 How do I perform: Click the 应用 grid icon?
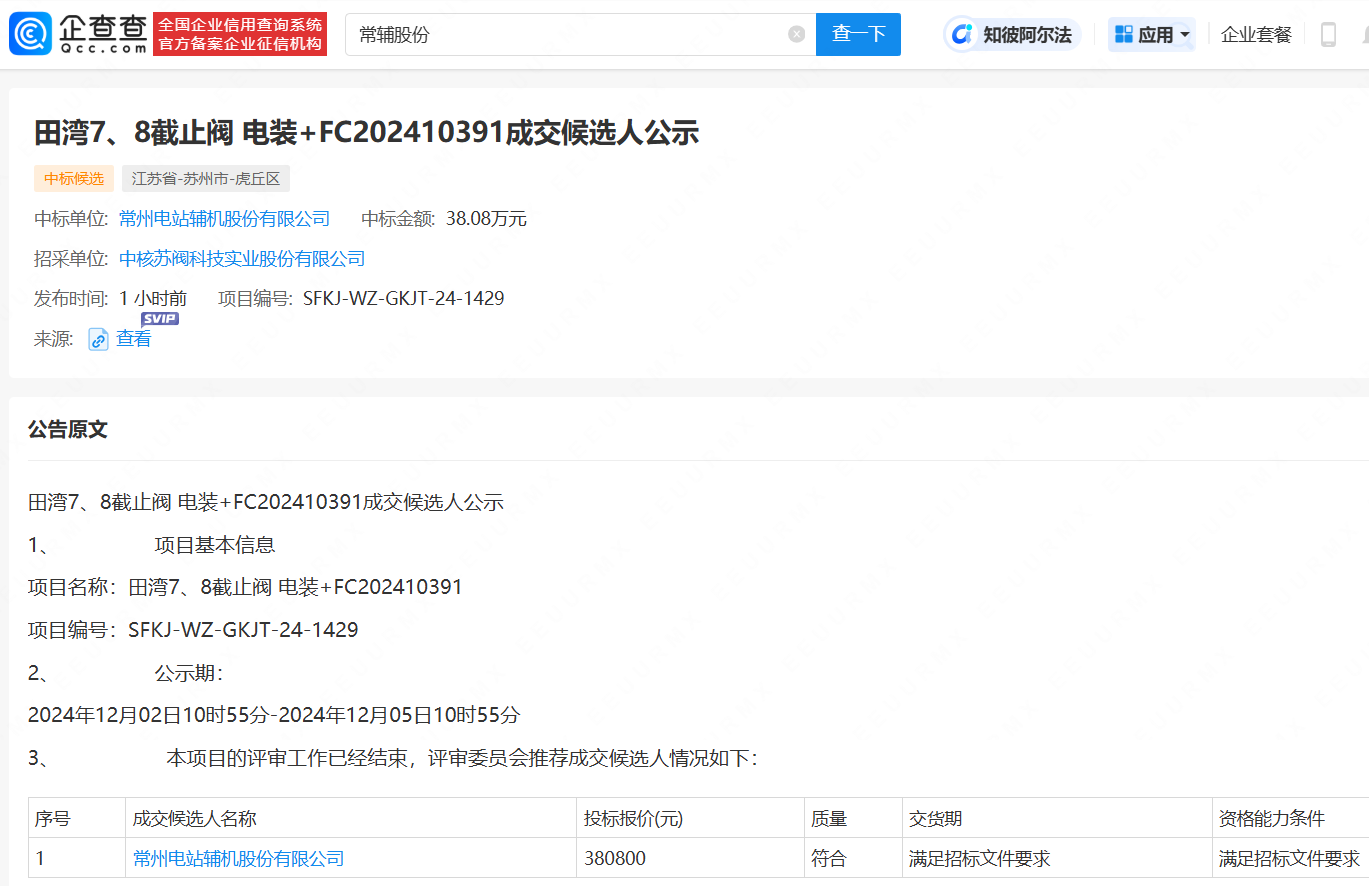click(x=1124, y=34)
